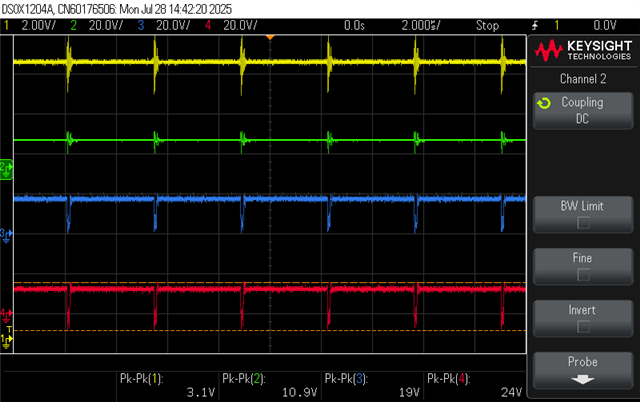Click the 0.0s delay value

click(354, 26)
